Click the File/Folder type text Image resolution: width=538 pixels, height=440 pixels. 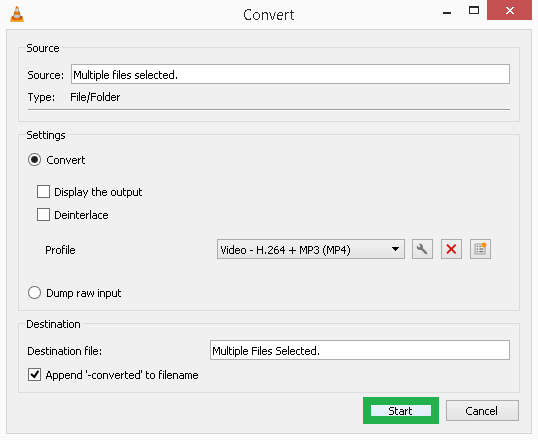[95, 97]
